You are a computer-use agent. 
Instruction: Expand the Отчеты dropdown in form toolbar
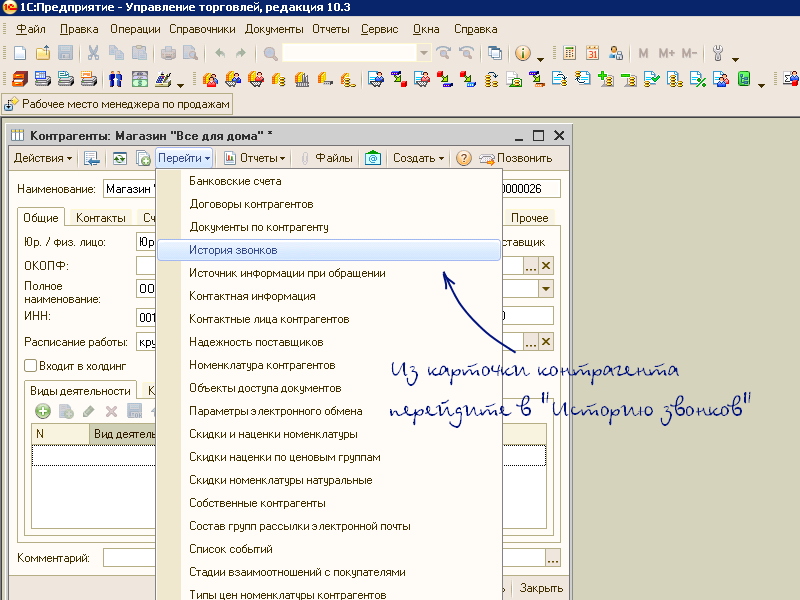coord(255,158)
